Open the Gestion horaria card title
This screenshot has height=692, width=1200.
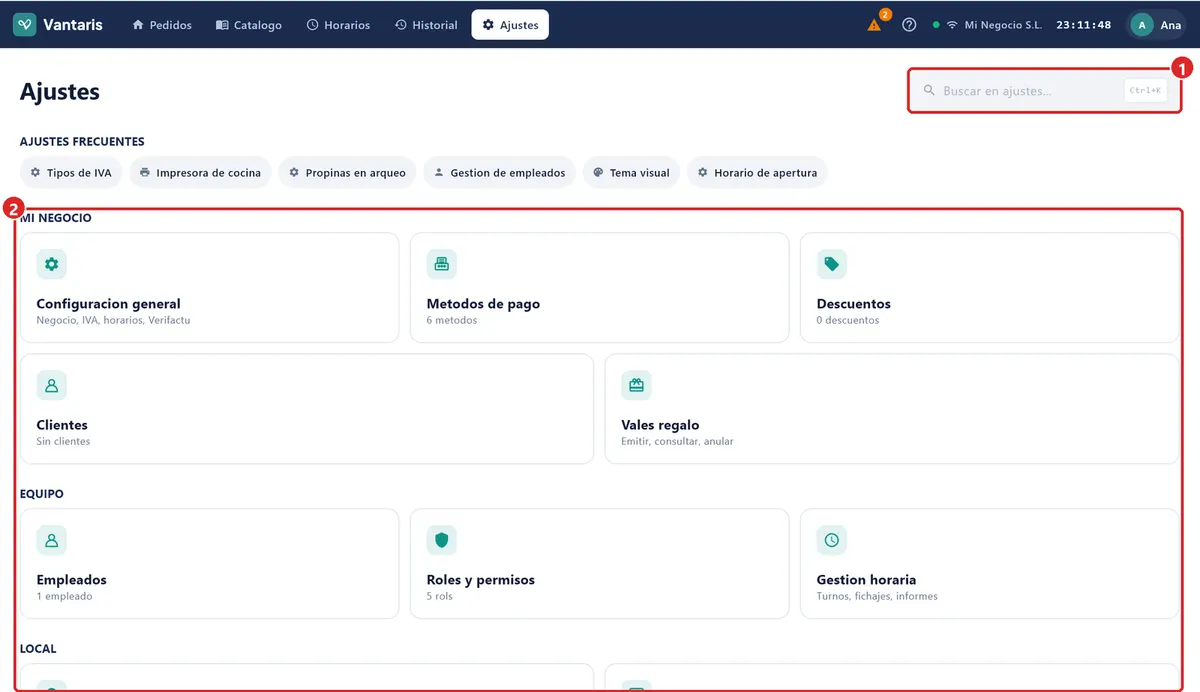click(866, 580)
